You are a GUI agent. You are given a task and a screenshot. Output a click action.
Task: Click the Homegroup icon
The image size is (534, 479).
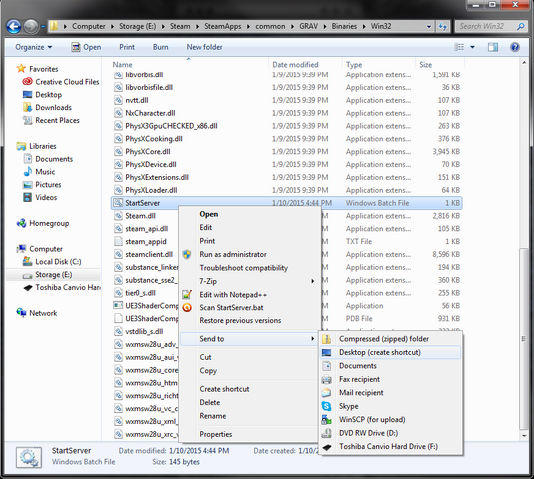coord(21,223)
